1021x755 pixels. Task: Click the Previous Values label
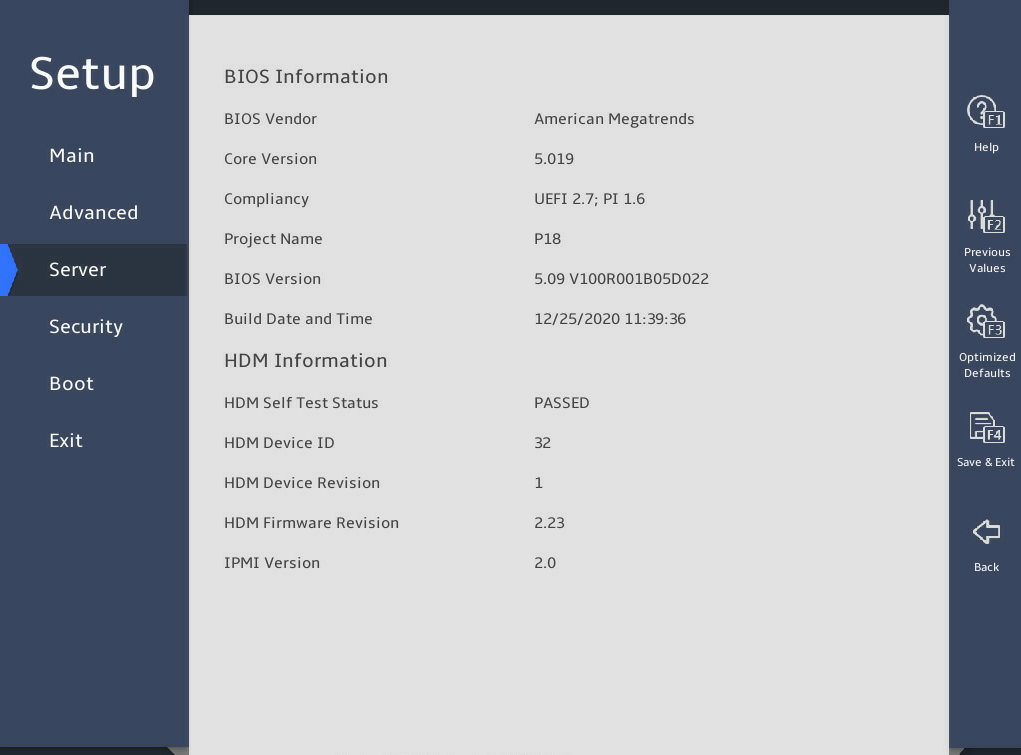point(986,260)
